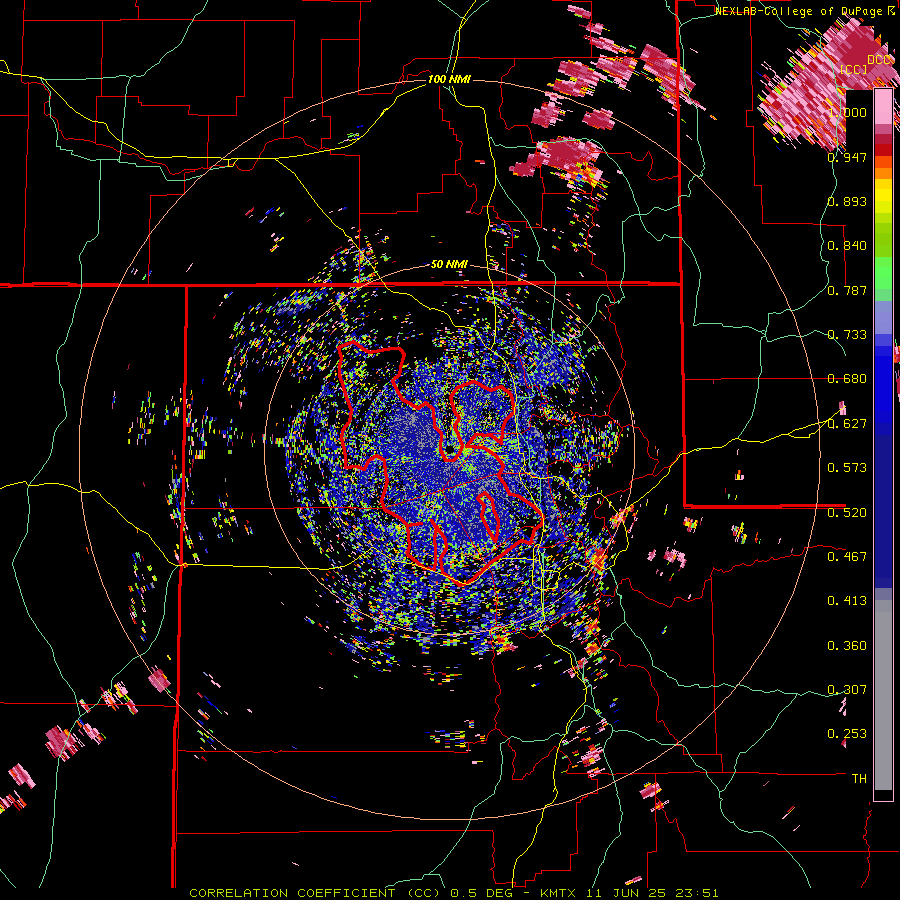Click the 23:51 timestamp text
This screenshot has width=900, height=900.
click(697, 893)
